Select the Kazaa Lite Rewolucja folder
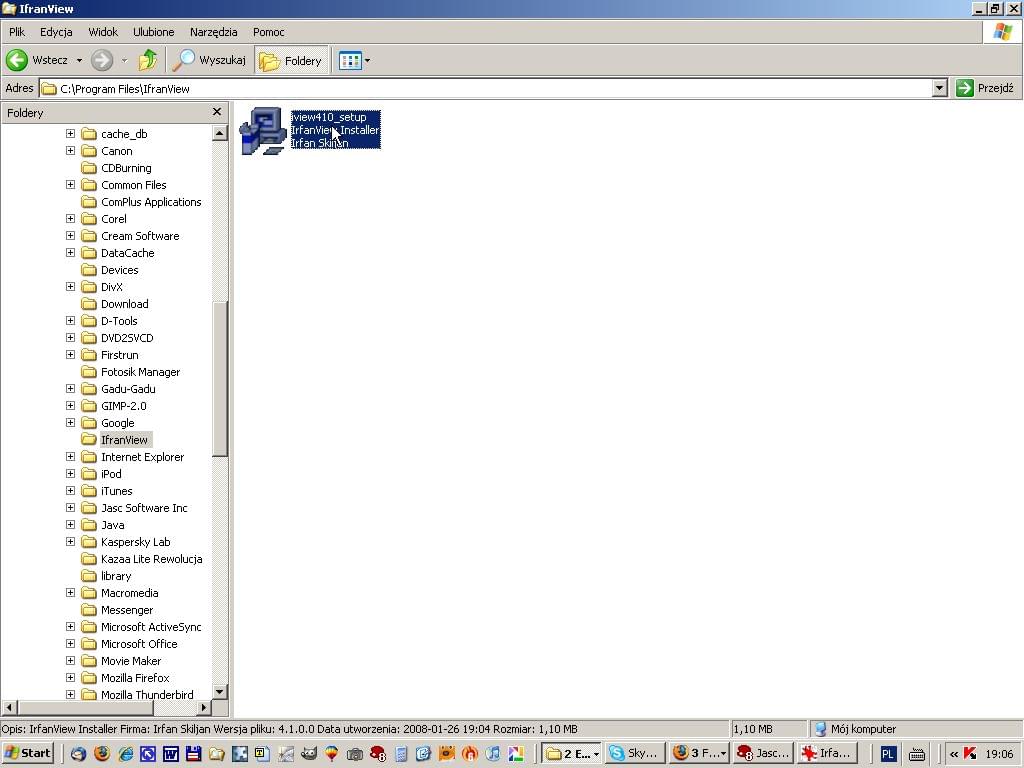Image resolution: width=1024 pixels, height=768 pixels. [152, 559]
